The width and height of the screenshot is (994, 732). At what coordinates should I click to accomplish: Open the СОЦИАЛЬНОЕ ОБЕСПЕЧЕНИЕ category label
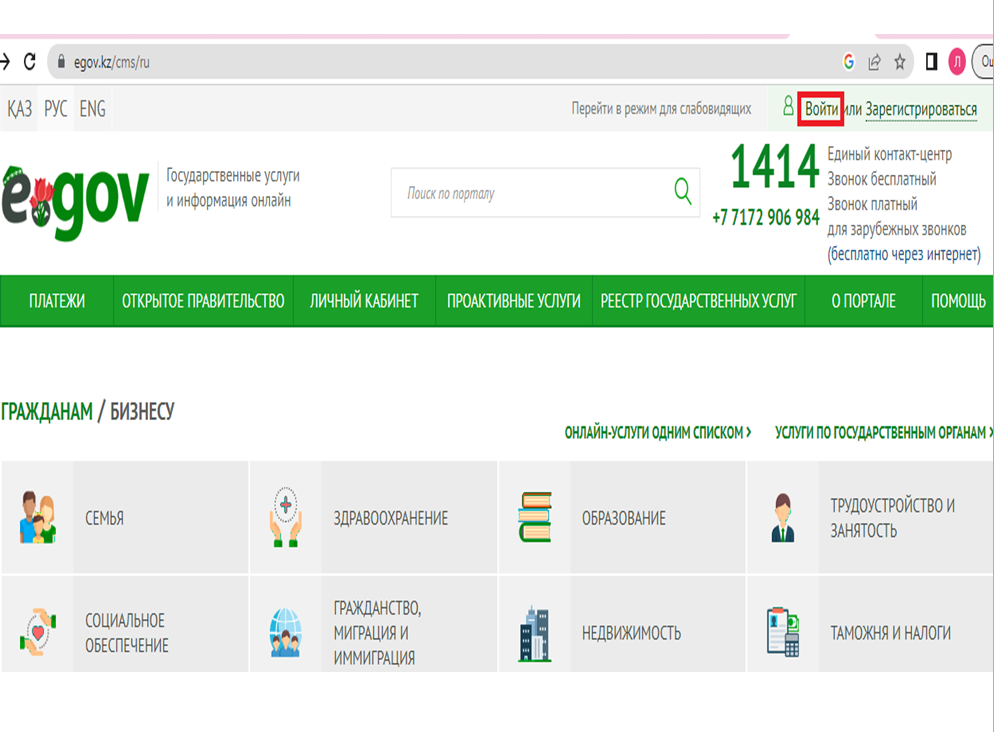pyautogui.click(x=127, y=632)
